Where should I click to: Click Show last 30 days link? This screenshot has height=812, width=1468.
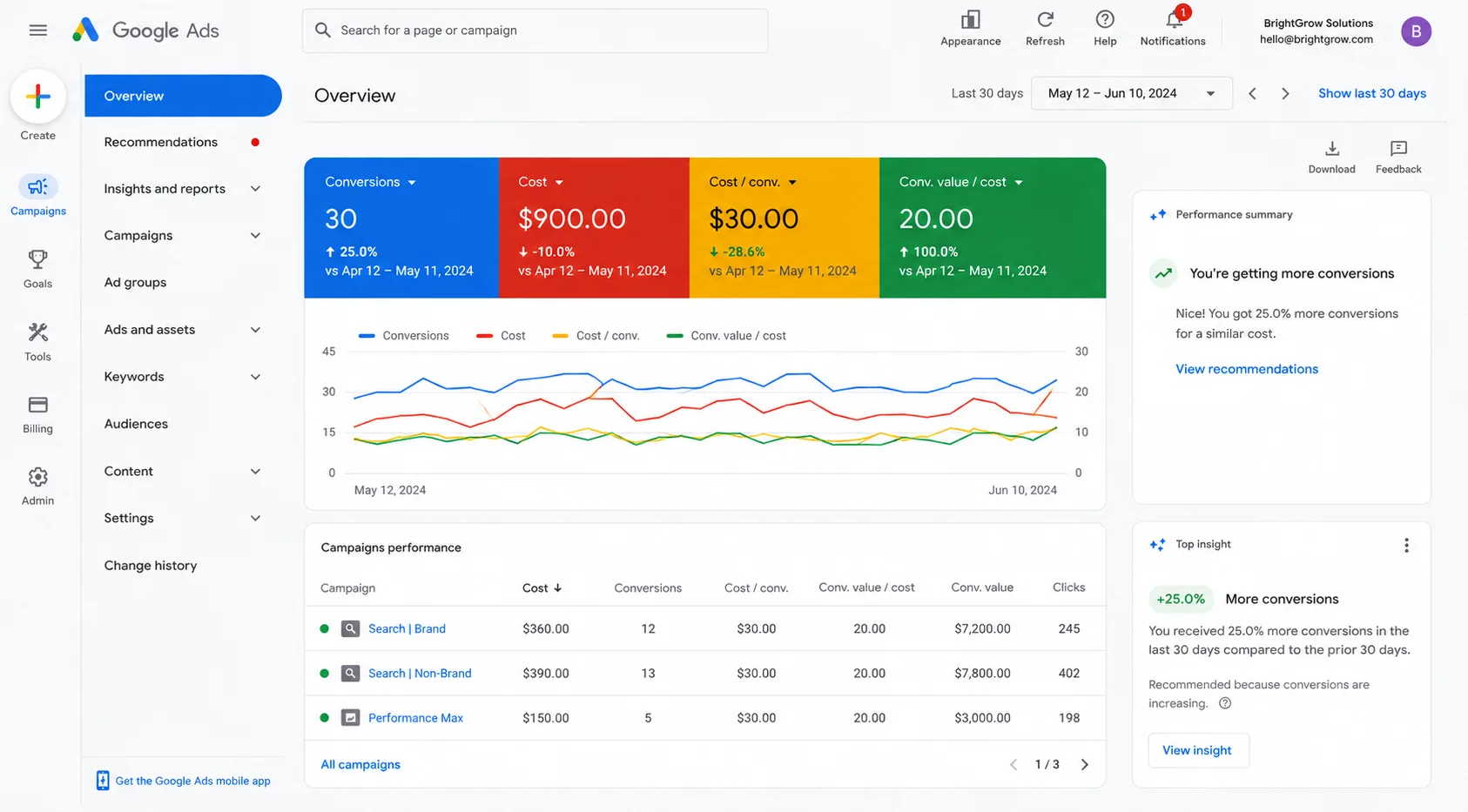[1371, 94]
